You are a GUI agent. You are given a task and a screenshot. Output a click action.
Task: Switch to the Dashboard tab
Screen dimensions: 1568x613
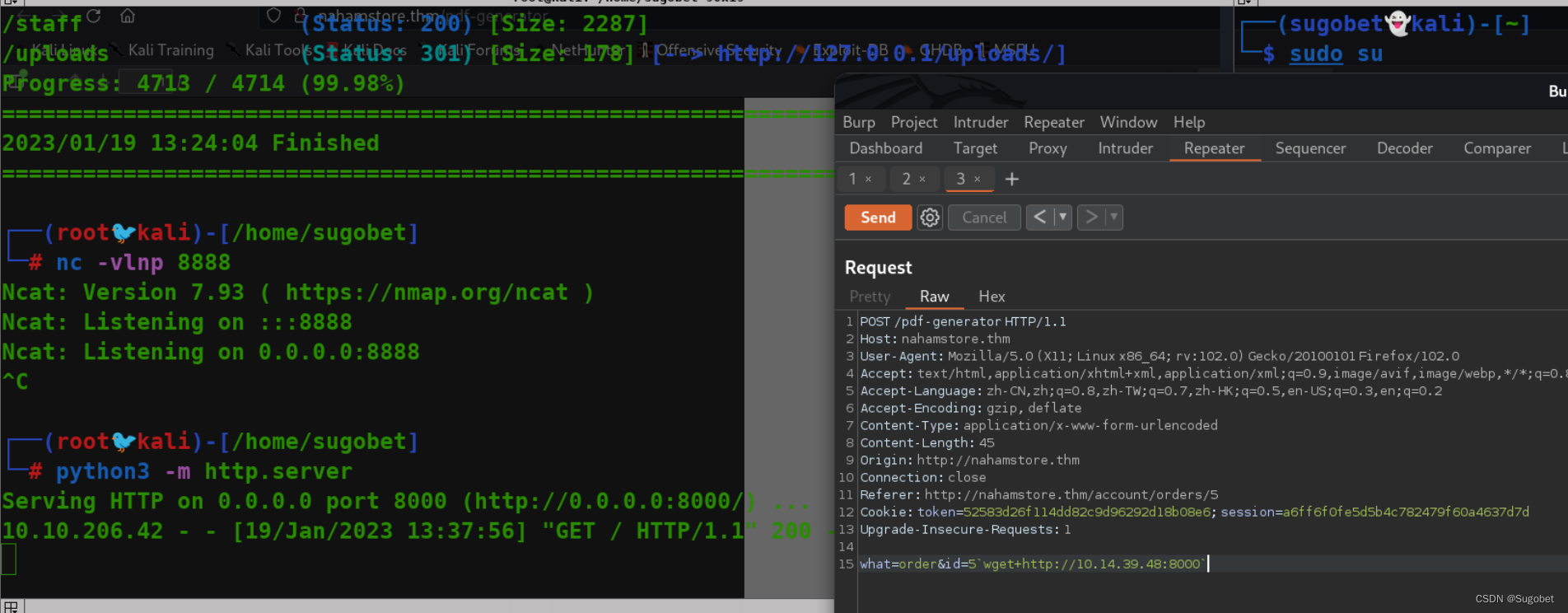tap(886, 148)
